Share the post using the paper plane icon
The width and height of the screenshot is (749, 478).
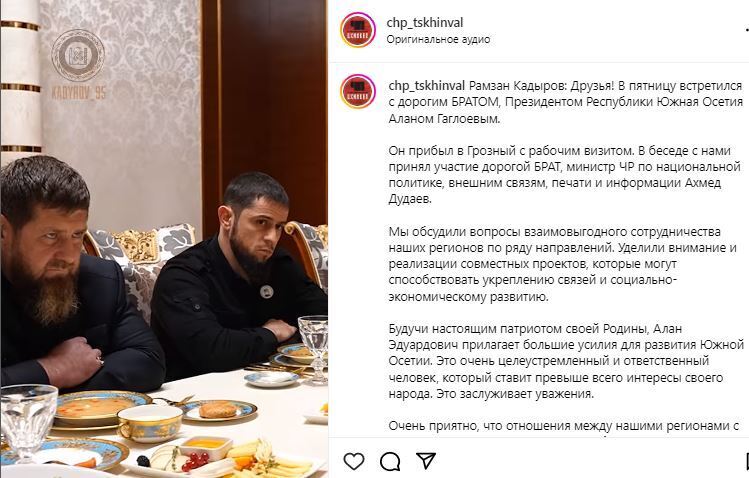click(426, 461)
